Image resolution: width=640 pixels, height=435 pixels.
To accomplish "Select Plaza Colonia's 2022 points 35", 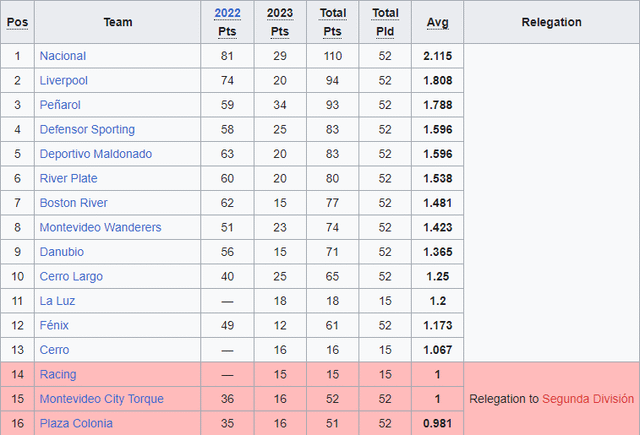I will 227,423.
